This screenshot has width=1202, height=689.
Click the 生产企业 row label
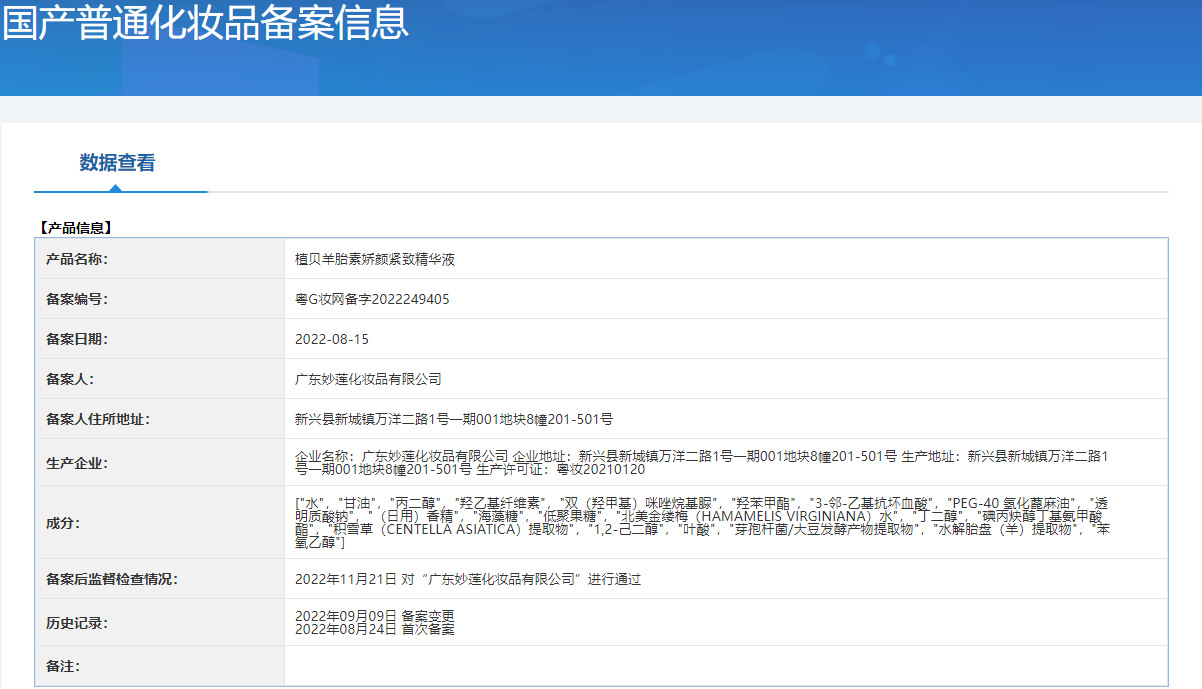coord(77,463)
